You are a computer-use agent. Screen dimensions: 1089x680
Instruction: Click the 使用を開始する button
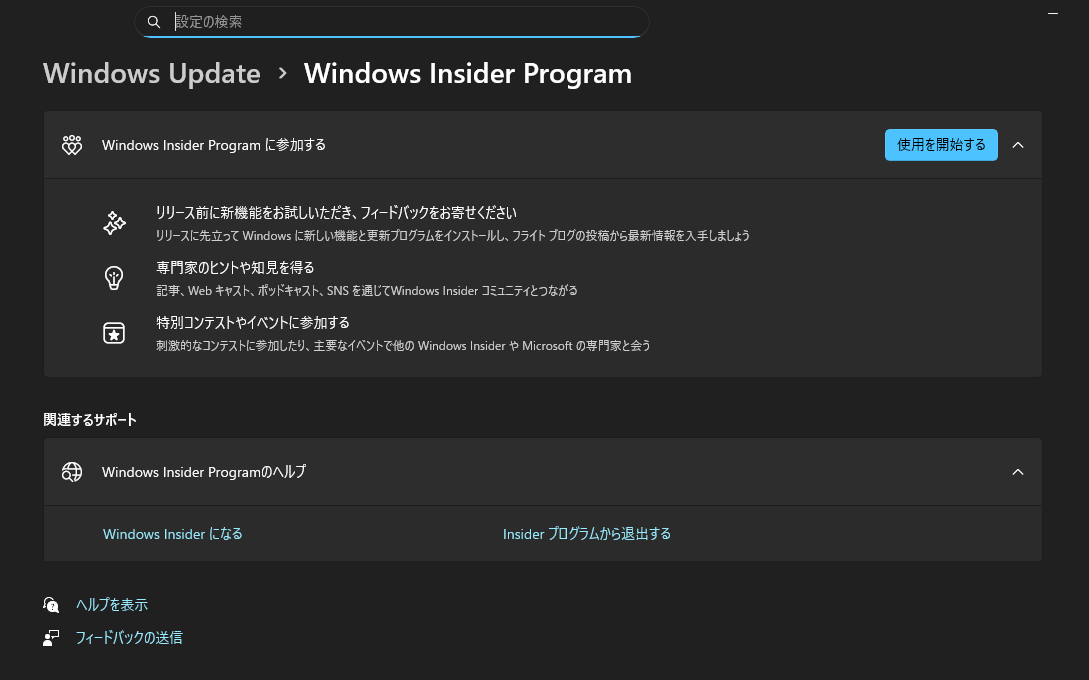tap(941, 145)
